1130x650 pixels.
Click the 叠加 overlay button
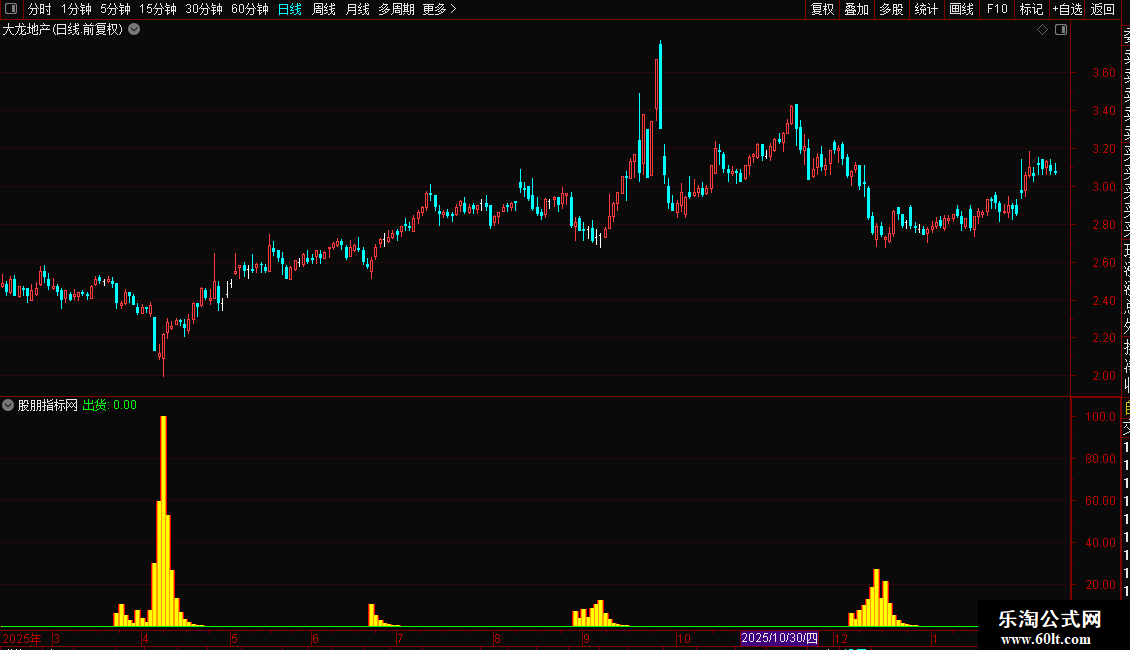tap(857, 9)
